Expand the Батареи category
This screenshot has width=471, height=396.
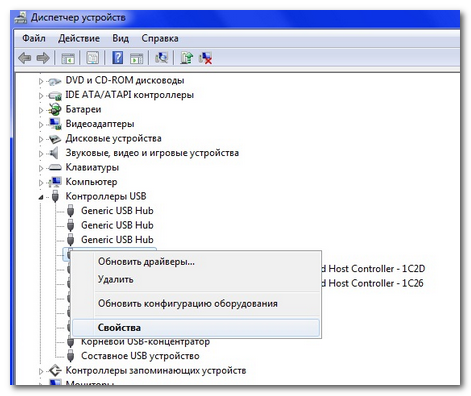[x=41, y=110]
